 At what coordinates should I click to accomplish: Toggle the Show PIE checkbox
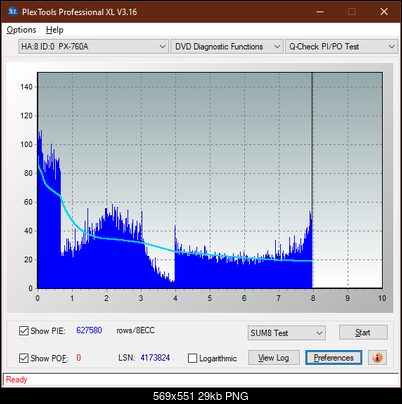coord(24,331)
